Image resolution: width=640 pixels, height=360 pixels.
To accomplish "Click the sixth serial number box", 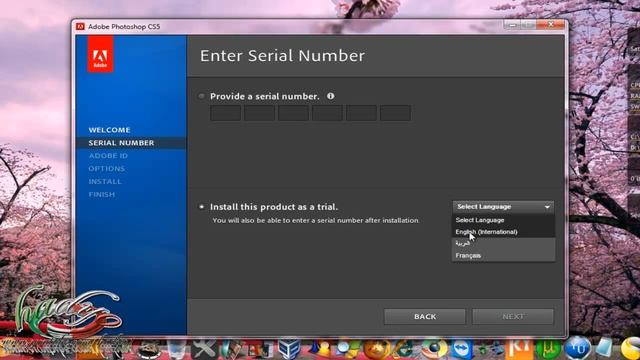I will point(396,113).
